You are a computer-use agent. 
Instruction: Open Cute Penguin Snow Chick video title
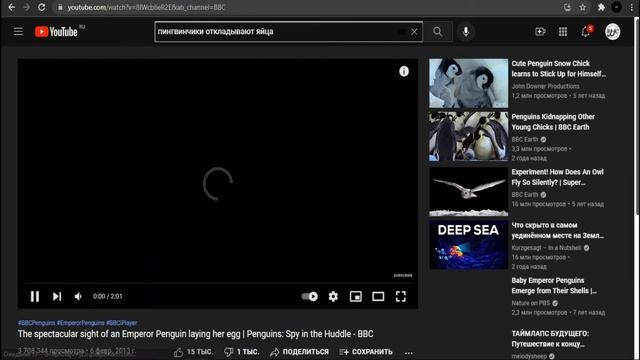point(558,69)
